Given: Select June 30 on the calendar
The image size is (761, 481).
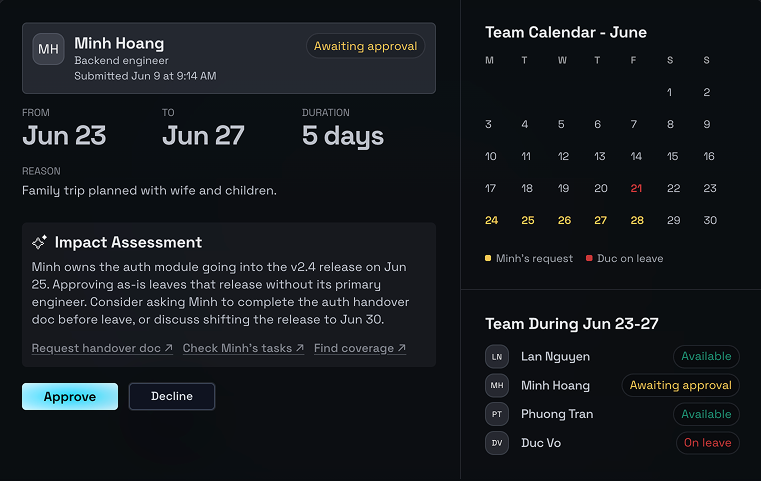Looking at the screenshot, I should pos(710,220).
